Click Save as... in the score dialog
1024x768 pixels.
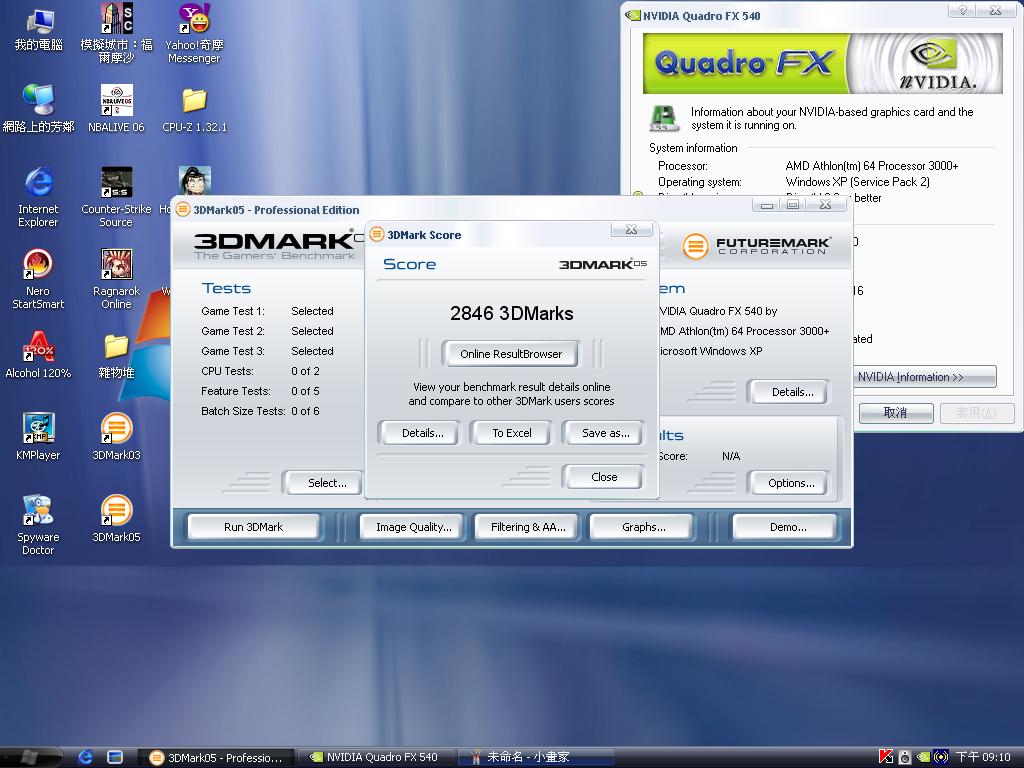pos(605,433)
